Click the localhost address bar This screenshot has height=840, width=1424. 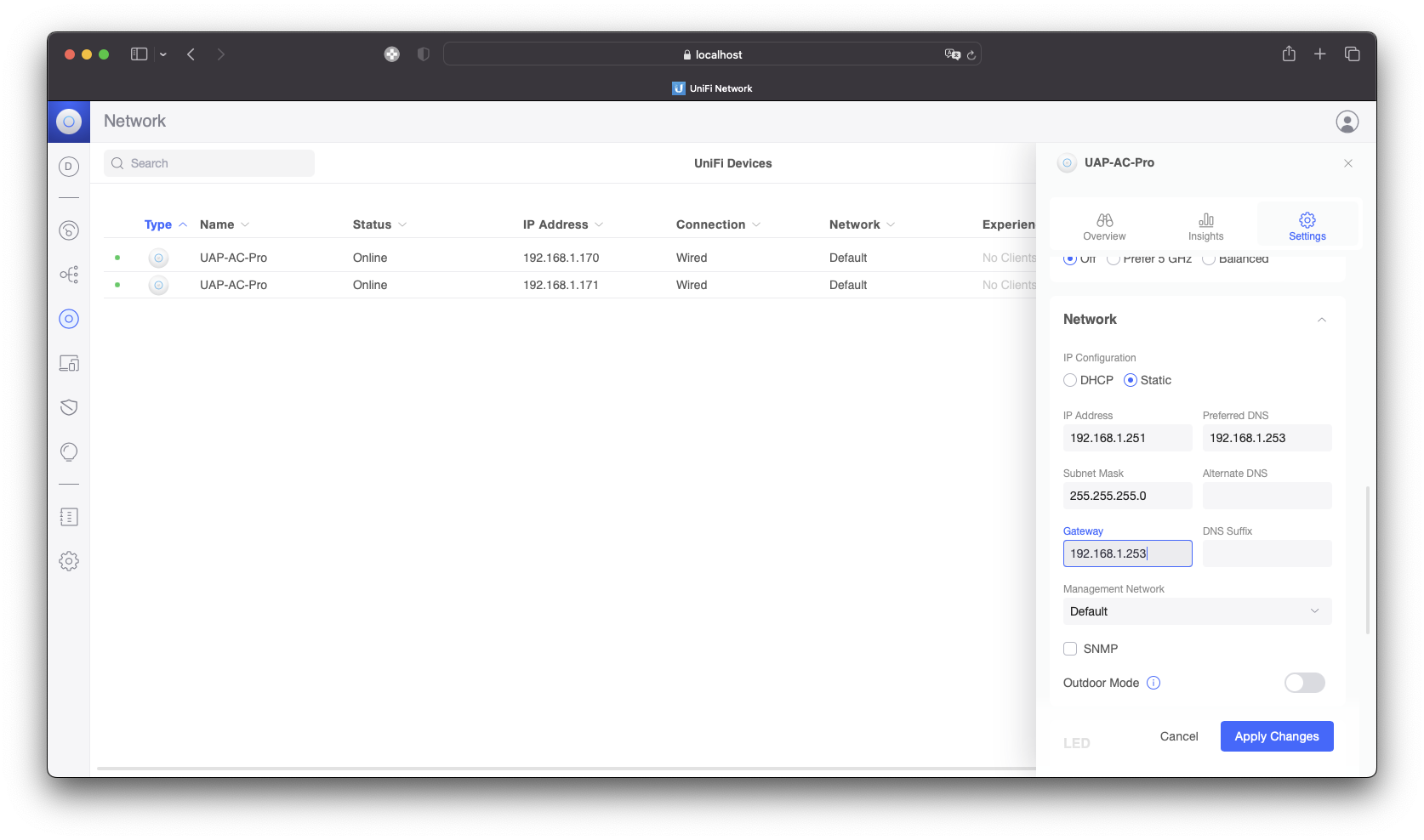pos(712,54)
